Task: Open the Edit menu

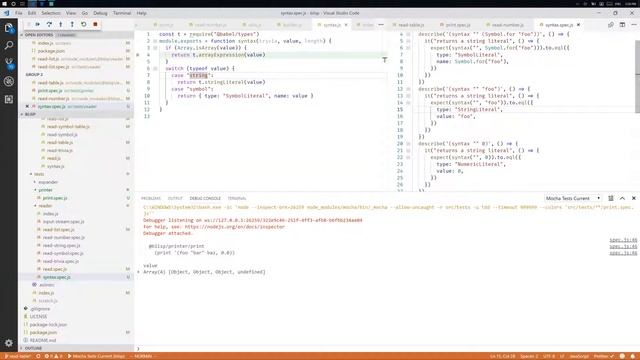Action: point(32,13)
